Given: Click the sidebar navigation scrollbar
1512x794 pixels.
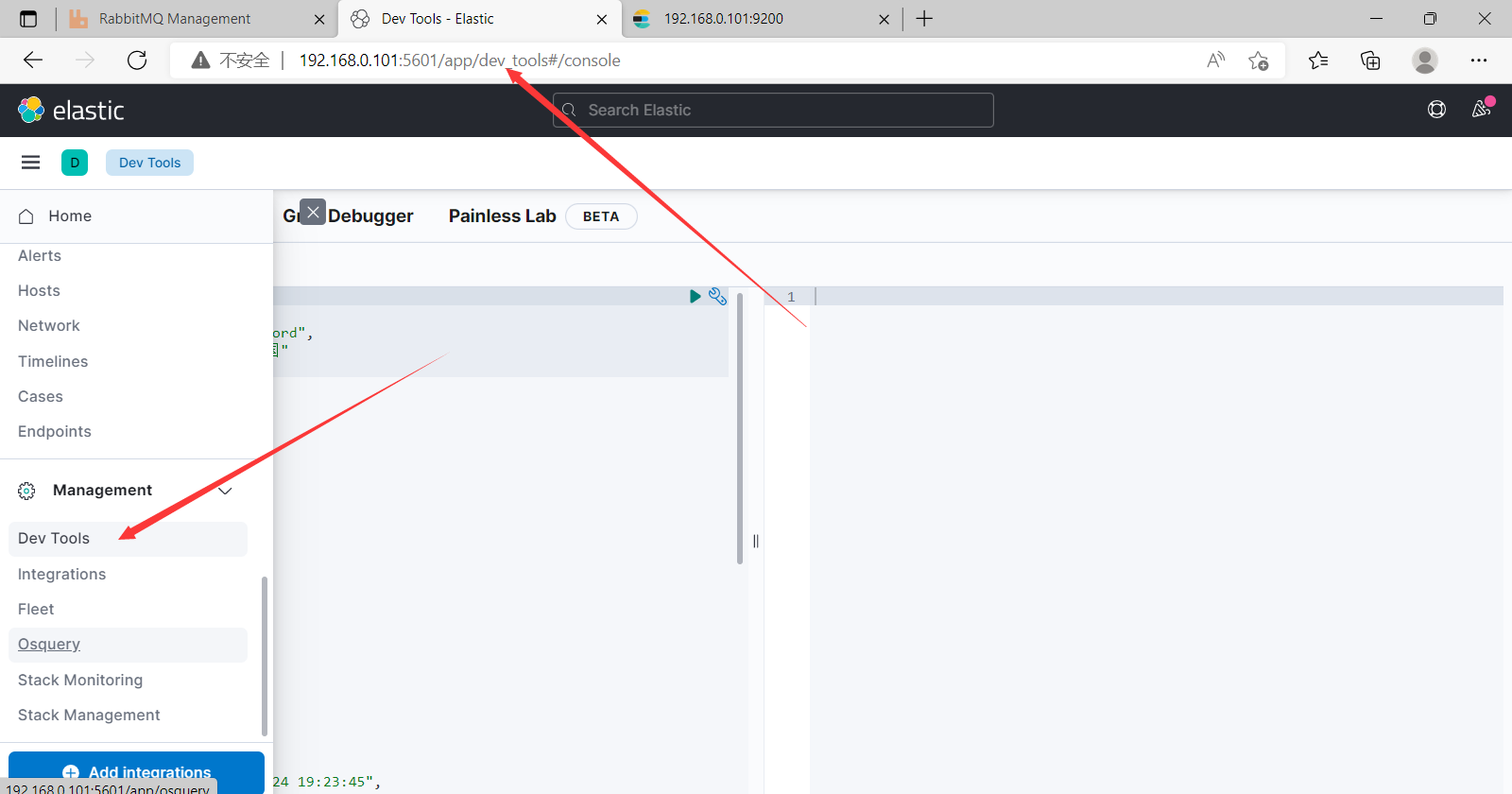Looking at the screenshot, I should pyautogui.click(x=265, y=656).
